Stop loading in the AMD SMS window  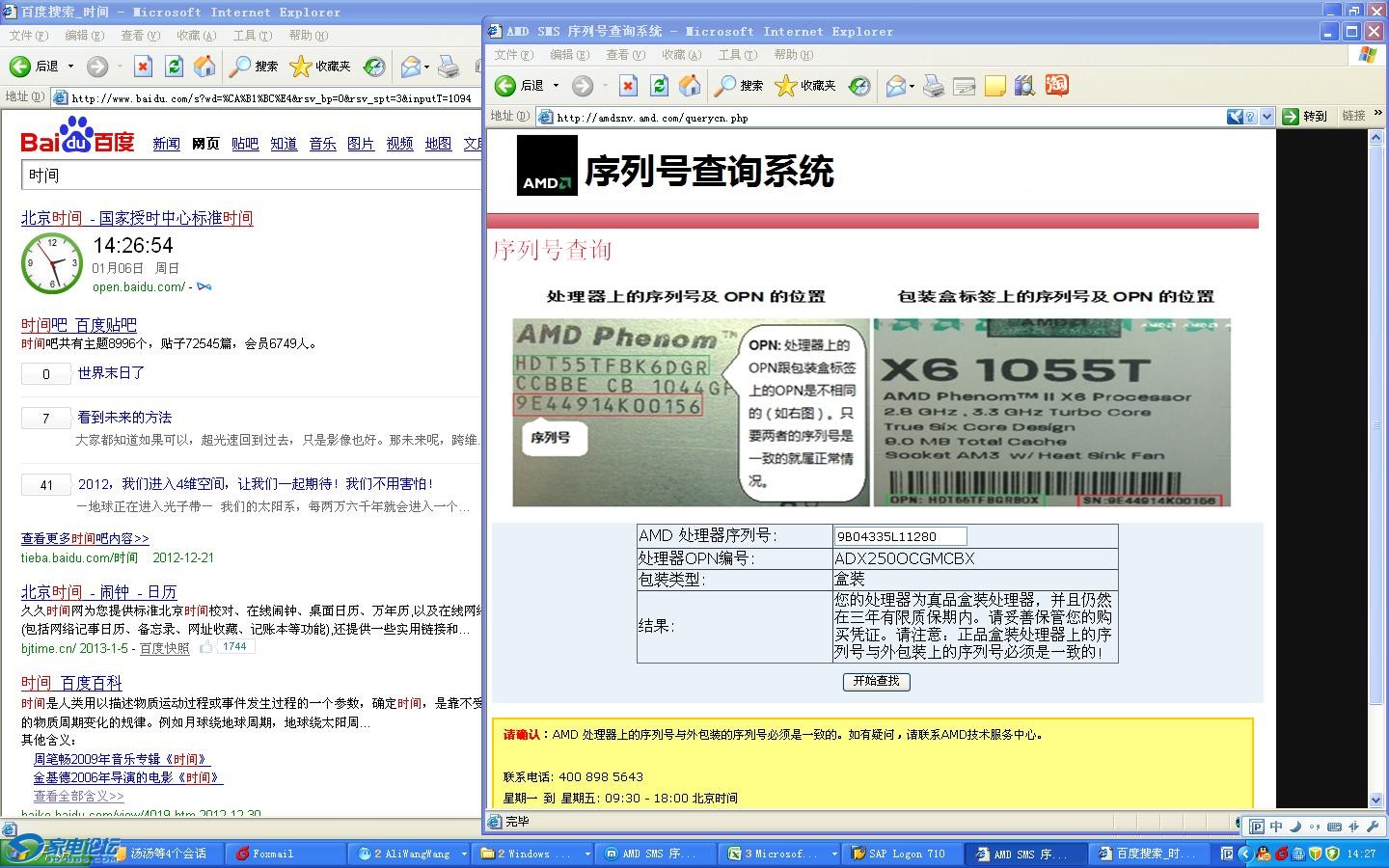coord(628,86)
